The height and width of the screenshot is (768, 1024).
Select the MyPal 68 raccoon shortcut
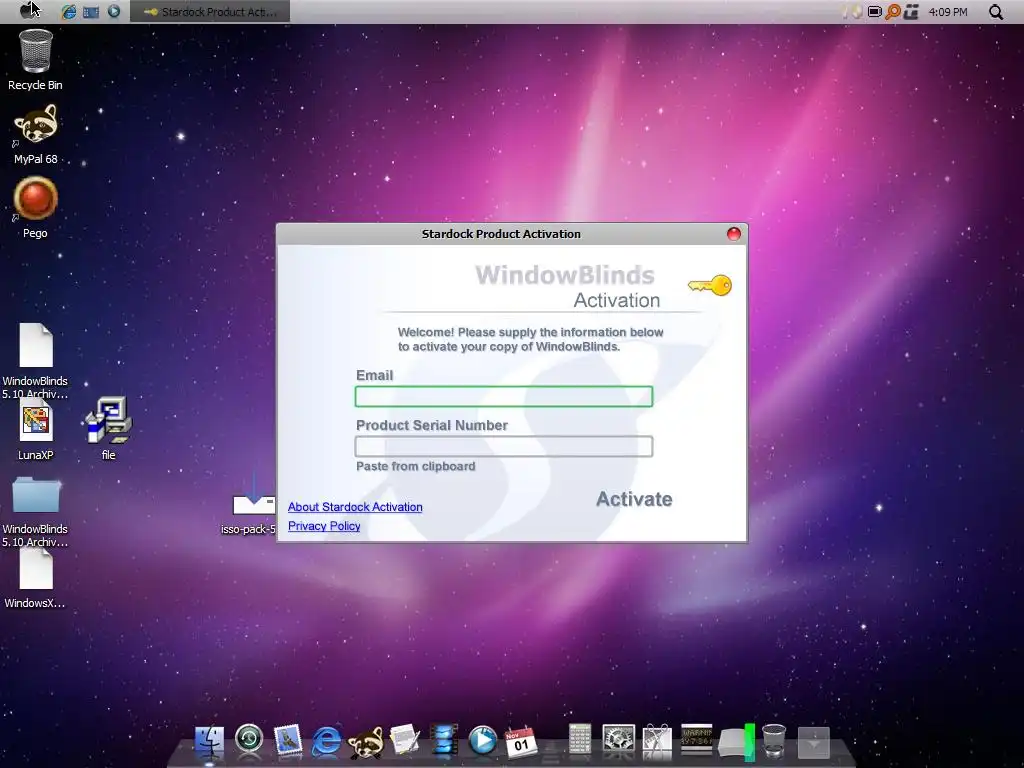pyautogui.click(x=36, y=134)
